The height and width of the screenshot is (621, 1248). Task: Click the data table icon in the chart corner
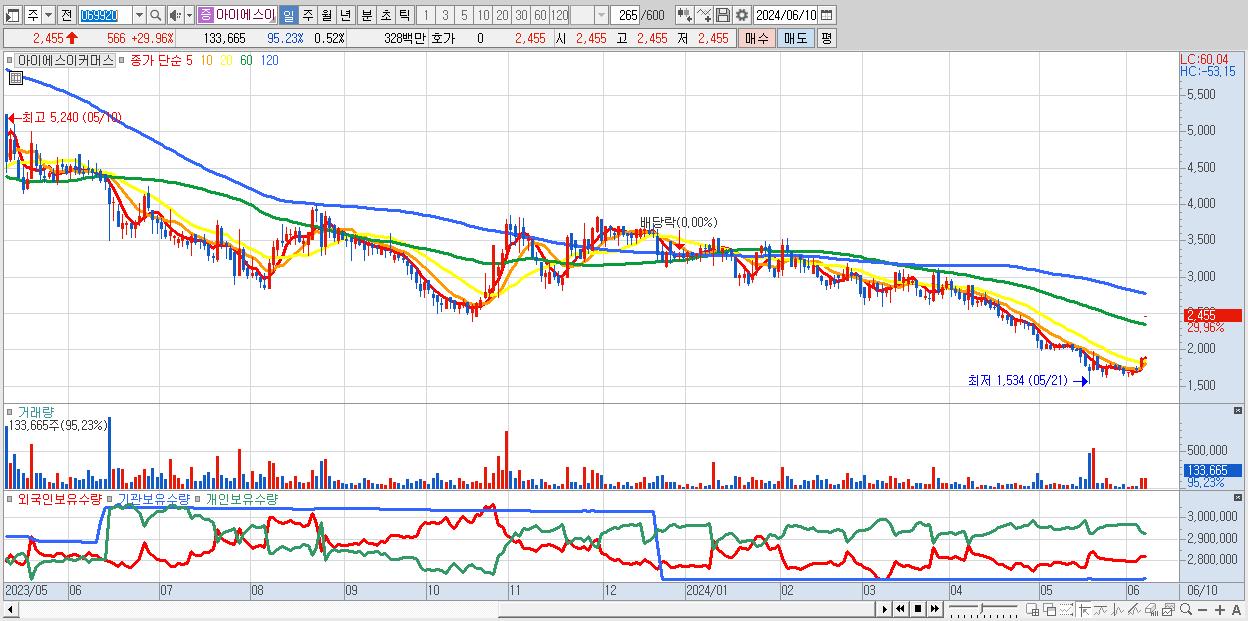coord(15,76)
